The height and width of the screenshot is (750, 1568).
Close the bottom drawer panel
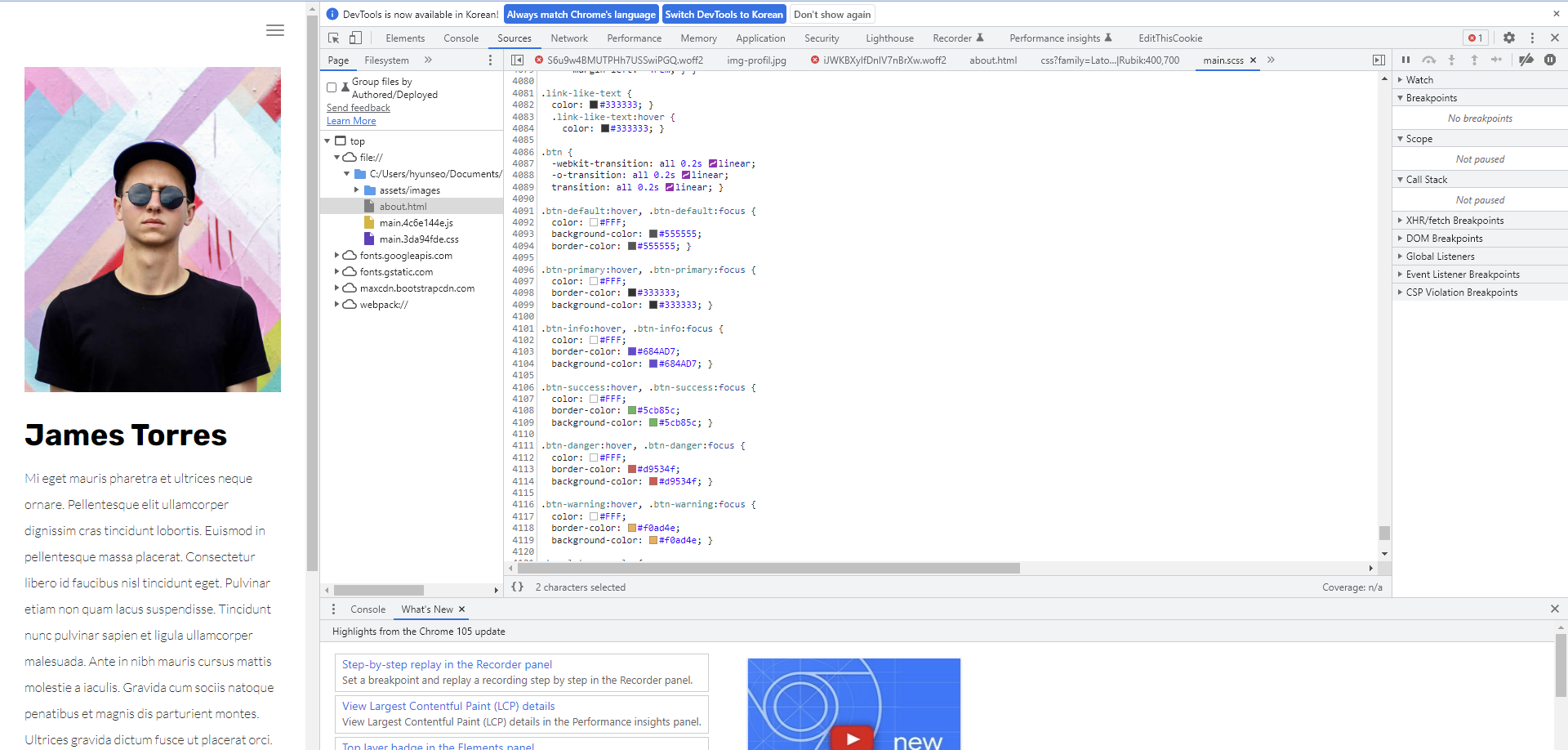[1555, 609]
